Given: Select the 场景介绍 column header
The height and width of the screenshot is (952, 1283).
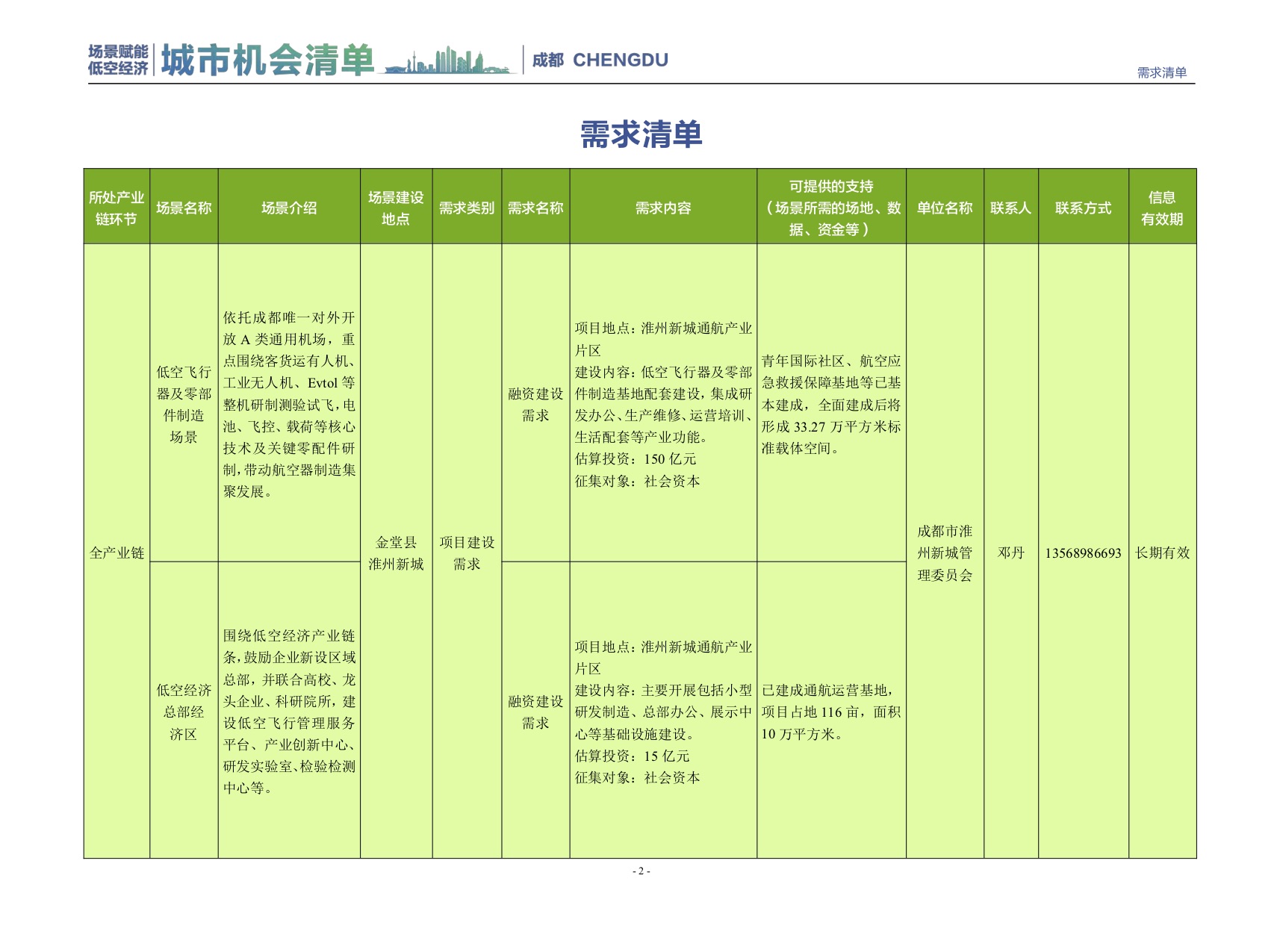Looking at the screenshot, I should point(289,208).
